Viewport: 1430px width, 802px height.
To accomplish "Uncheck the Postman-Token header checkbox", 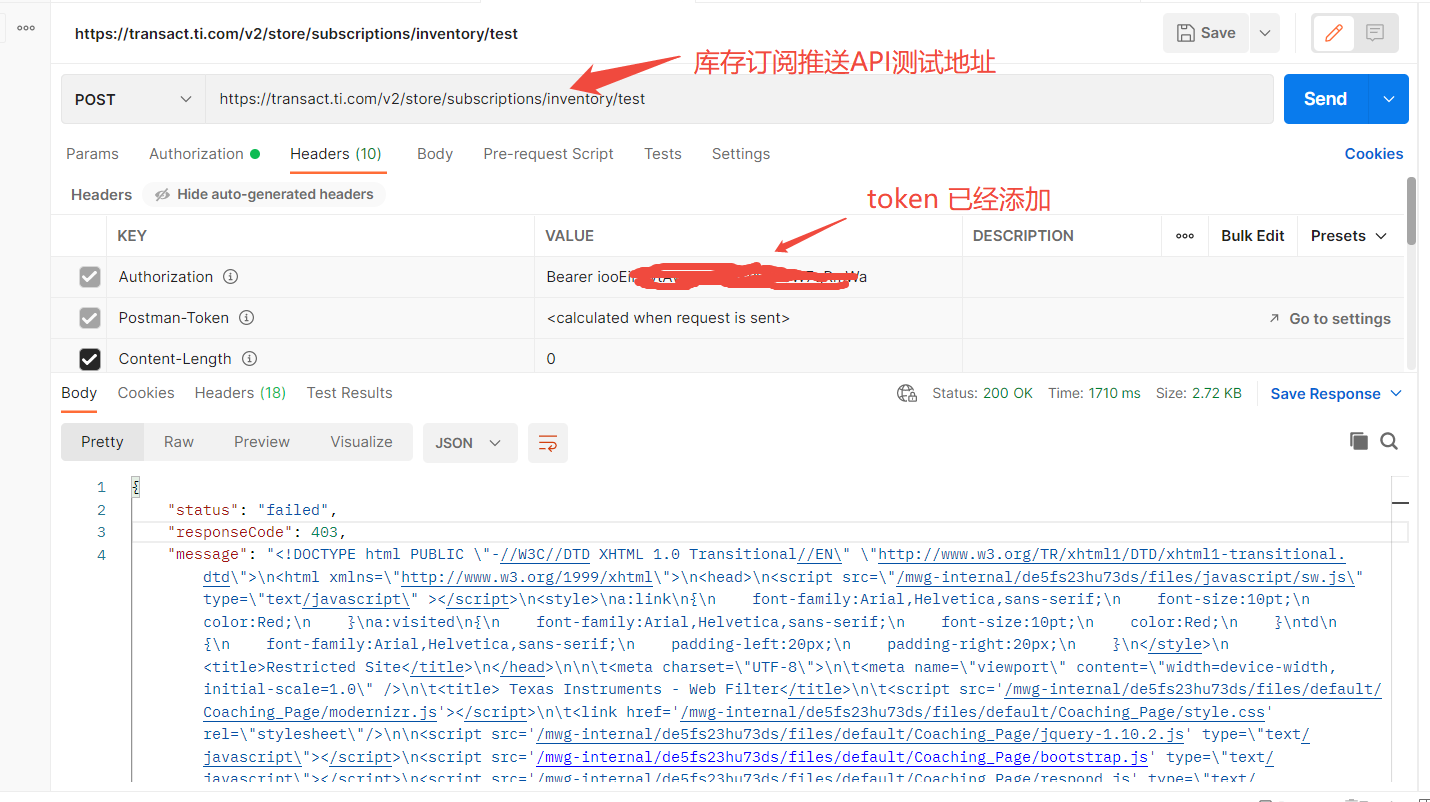I will pos(90,318).
